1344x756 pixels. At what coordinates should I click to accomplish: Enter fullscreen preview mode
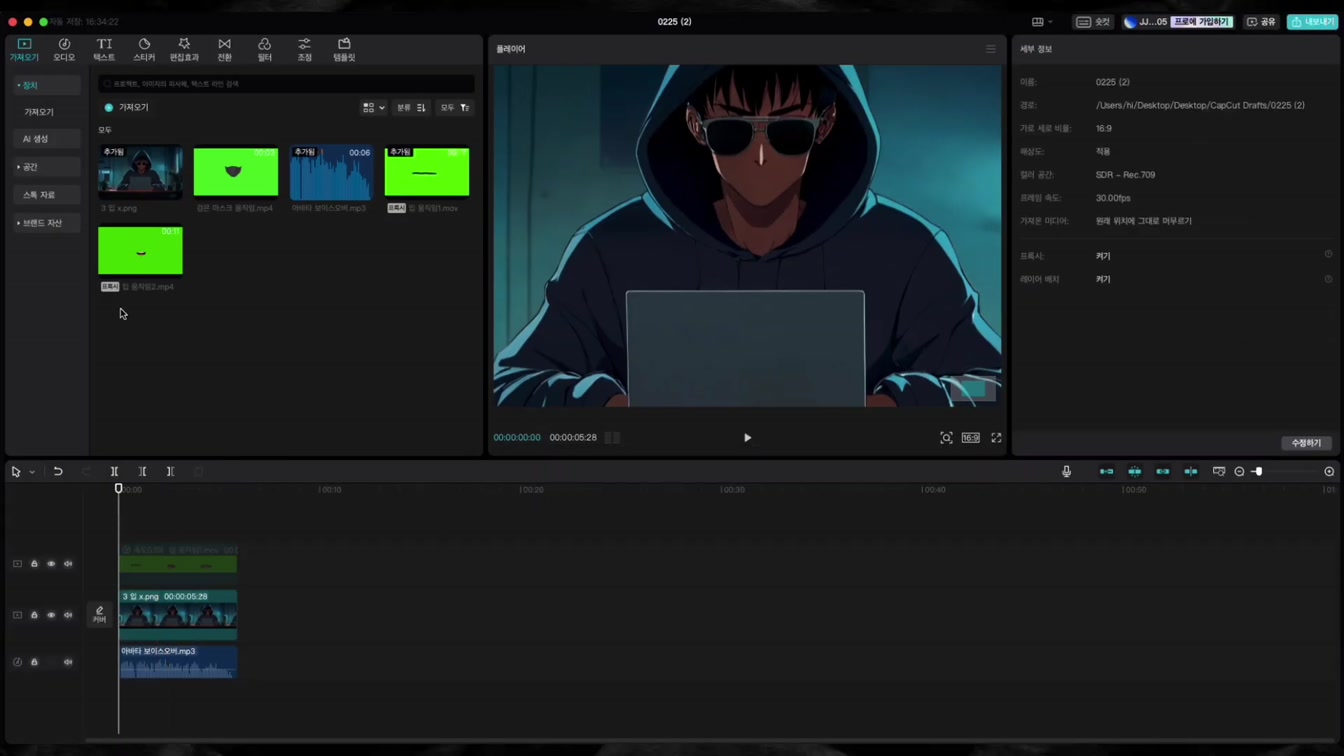click(x=996, y=438)
